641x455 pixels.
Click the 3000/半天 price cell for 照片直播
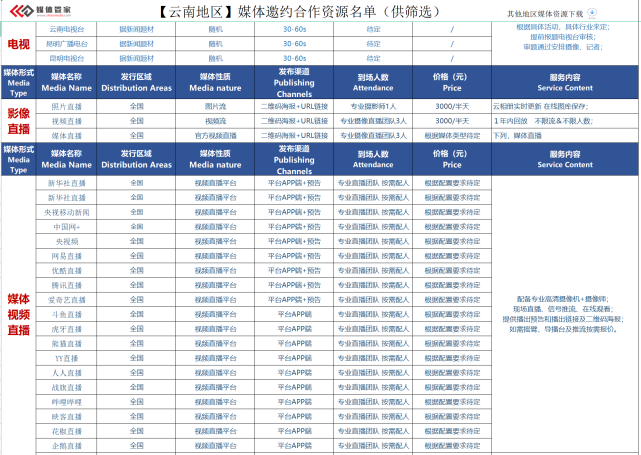pos(446,105)
